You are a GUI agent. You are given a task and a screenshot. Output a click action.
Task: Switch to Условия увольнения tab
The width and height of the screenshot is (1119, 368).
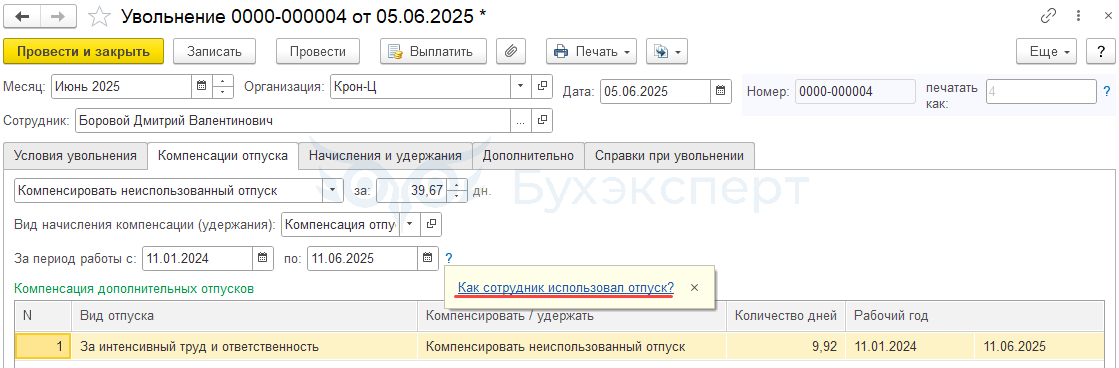[x=75, y=155]
